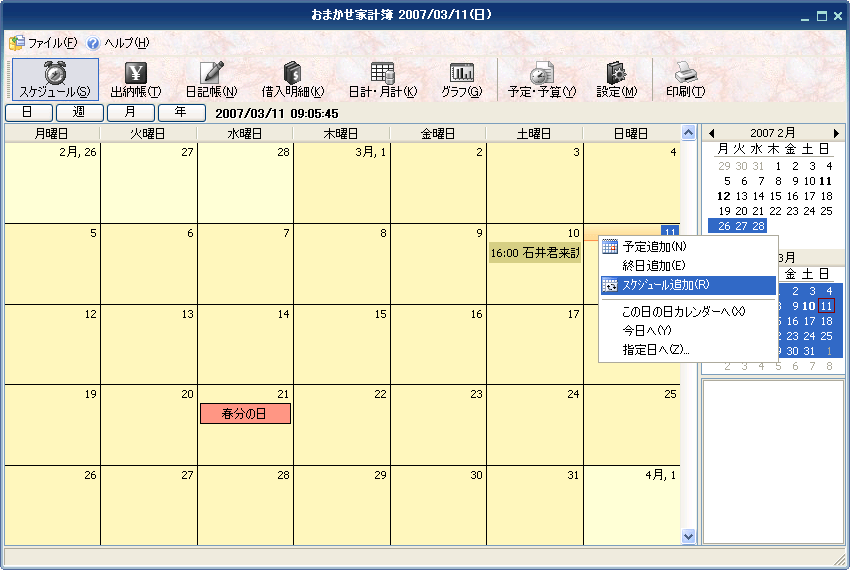Open the 設定 settings icon
The image size is (850, 570).
click(616, 73)
